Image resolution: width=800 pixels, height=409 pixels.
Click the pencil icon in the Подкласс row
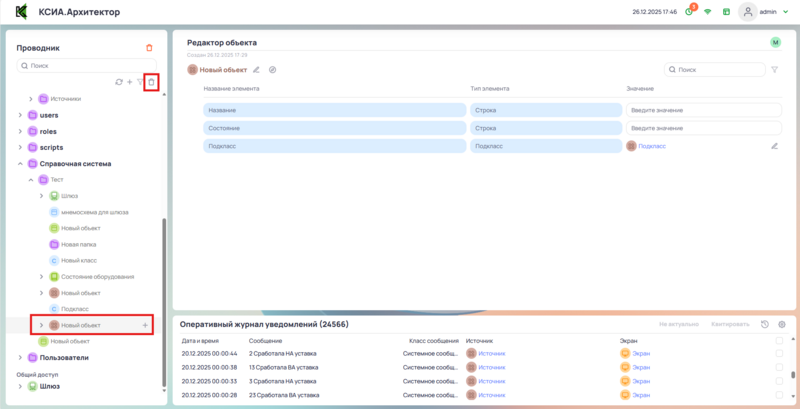click(x=774, y=146)
